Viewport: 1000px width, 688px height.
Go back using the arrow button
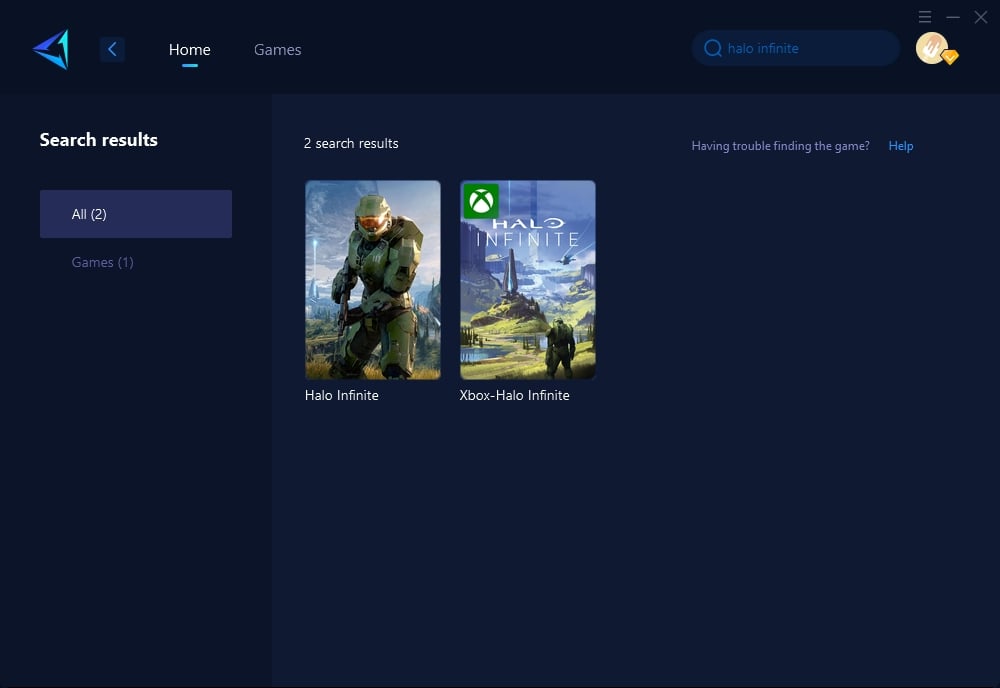pos(112,49)
